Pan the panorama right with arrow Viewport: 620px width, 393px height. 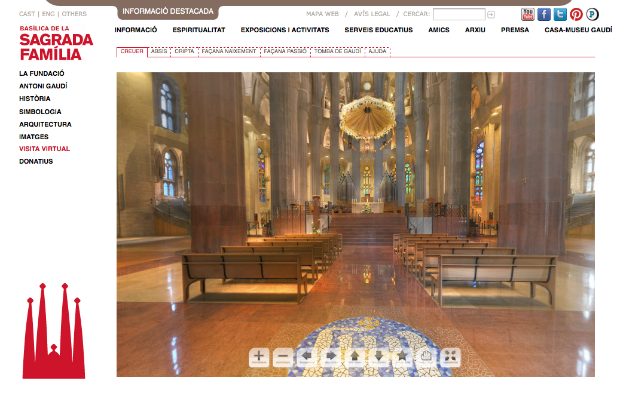tap(331, 357)
